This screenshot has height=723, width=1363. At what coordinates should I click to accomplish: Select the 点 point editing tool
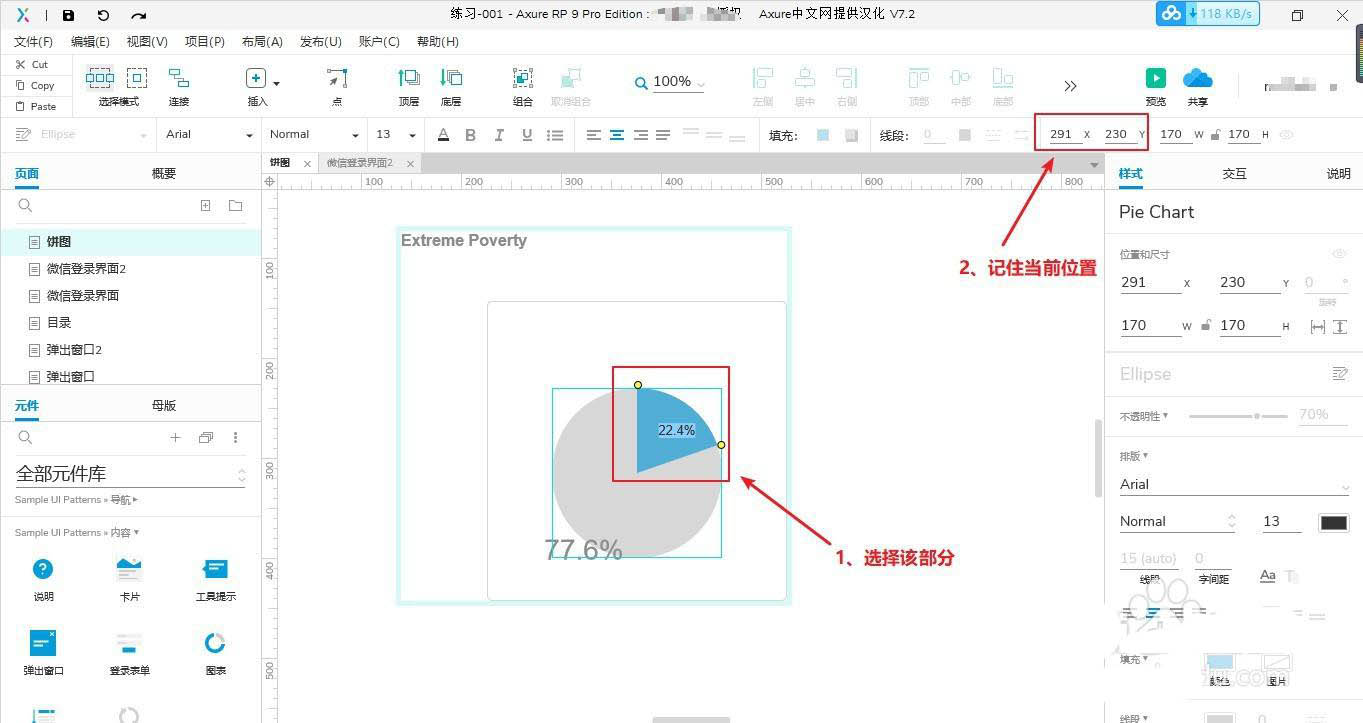tap(337, 87)
